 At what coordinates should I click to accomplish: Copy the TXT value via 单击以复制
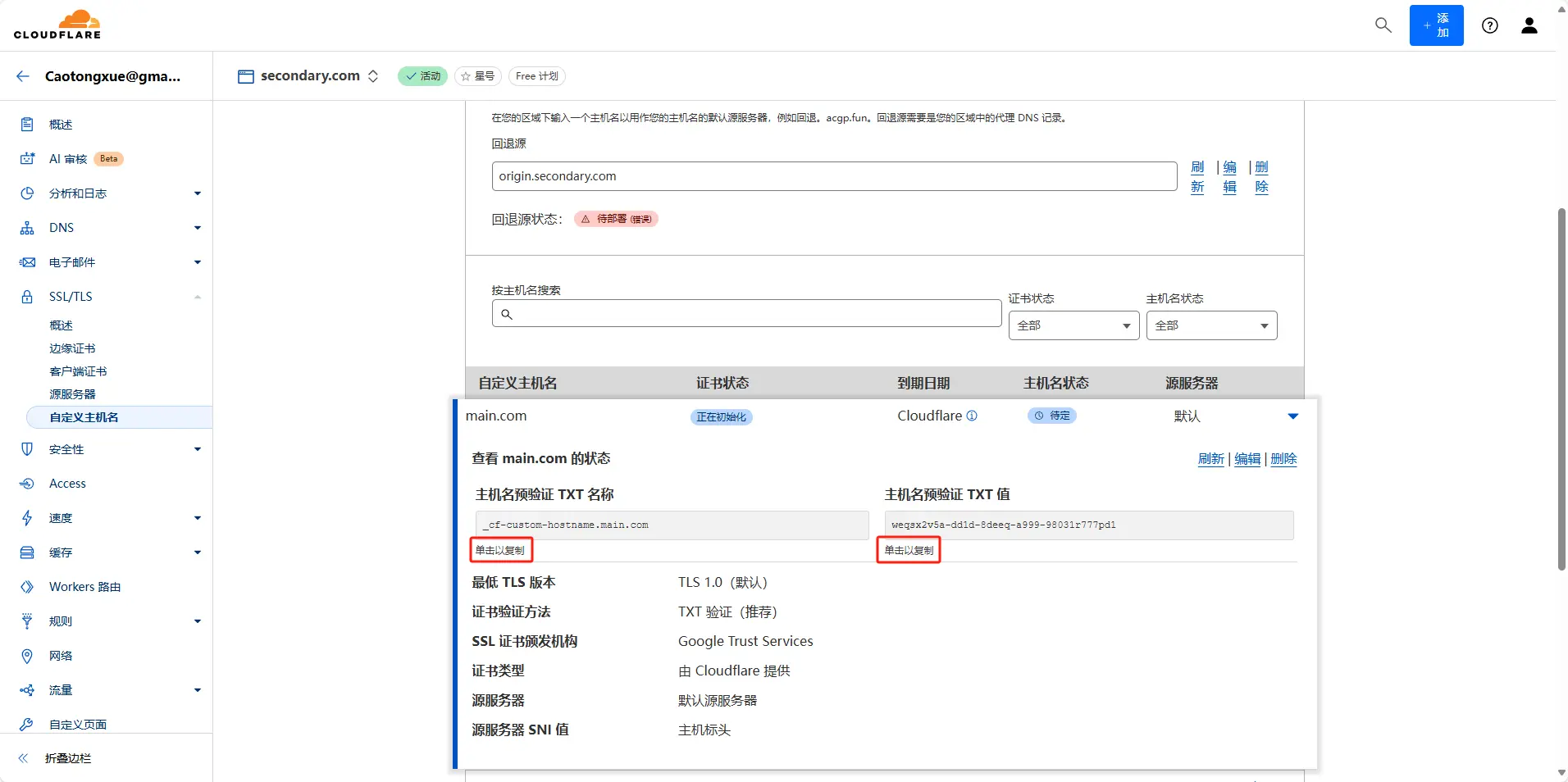click(x=909, y=550)
